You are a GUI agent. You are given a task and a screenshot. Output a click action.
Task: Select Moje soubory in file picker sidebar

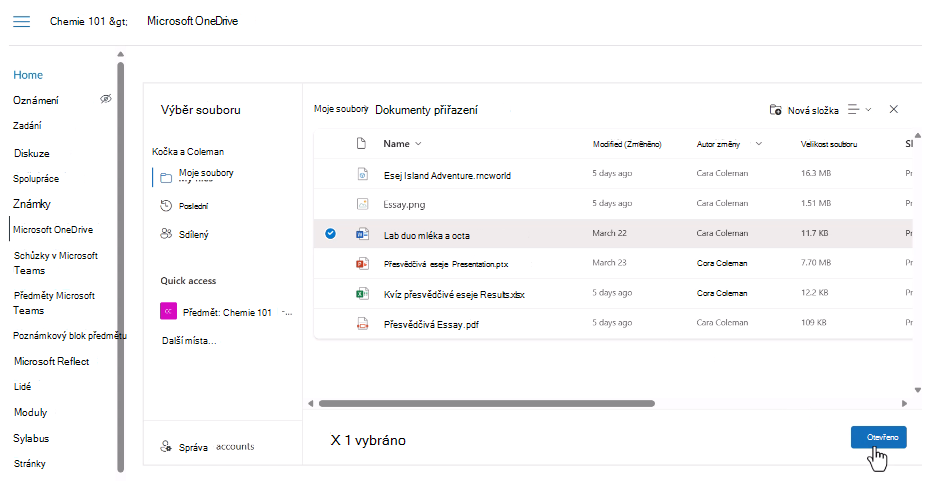pyautogui.click(x=206, y=174)
